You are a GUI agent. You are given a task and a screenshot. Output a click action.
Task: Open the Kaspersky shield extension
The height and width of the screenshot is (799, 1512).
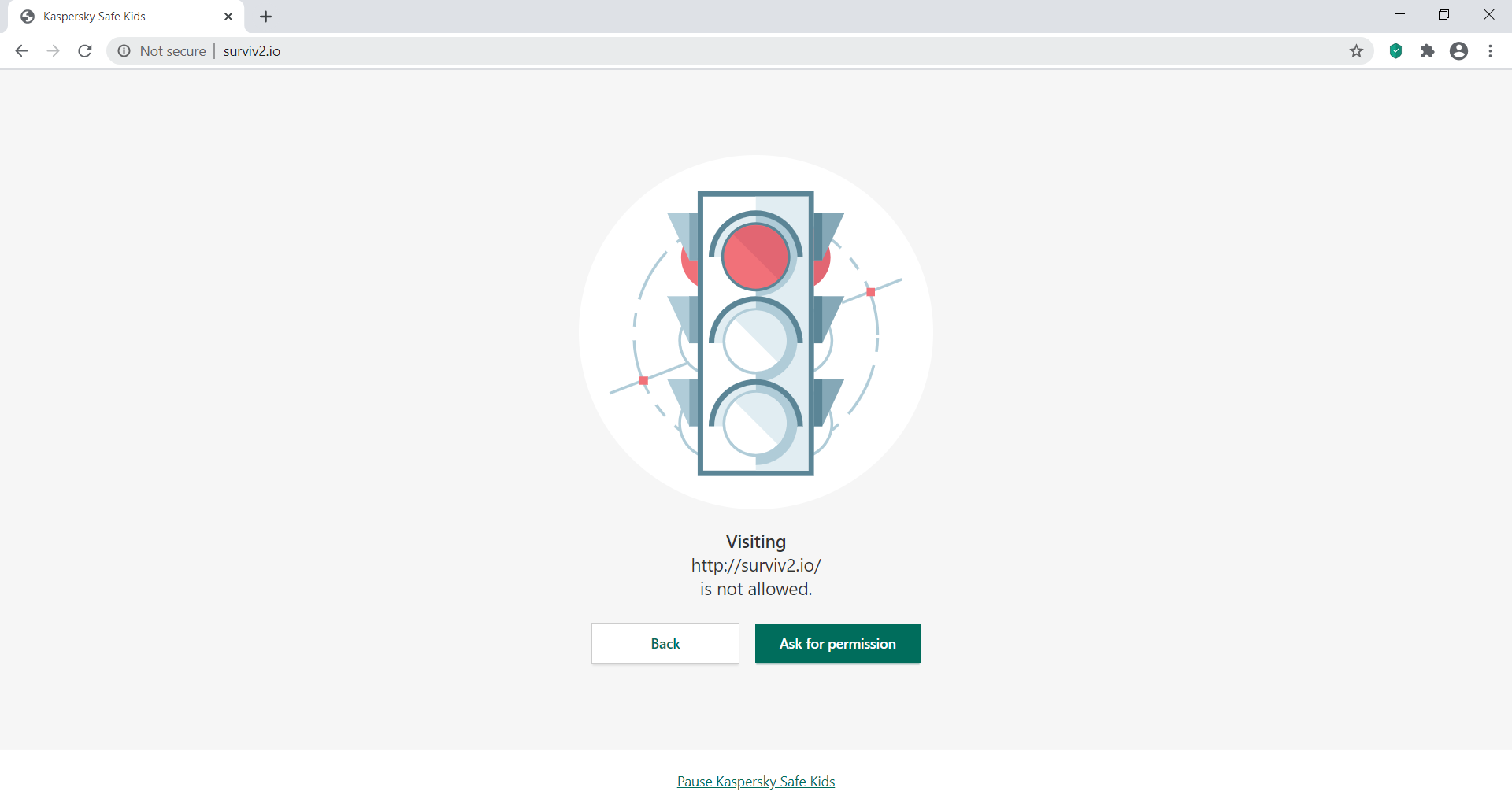[x=1395, y=51]
